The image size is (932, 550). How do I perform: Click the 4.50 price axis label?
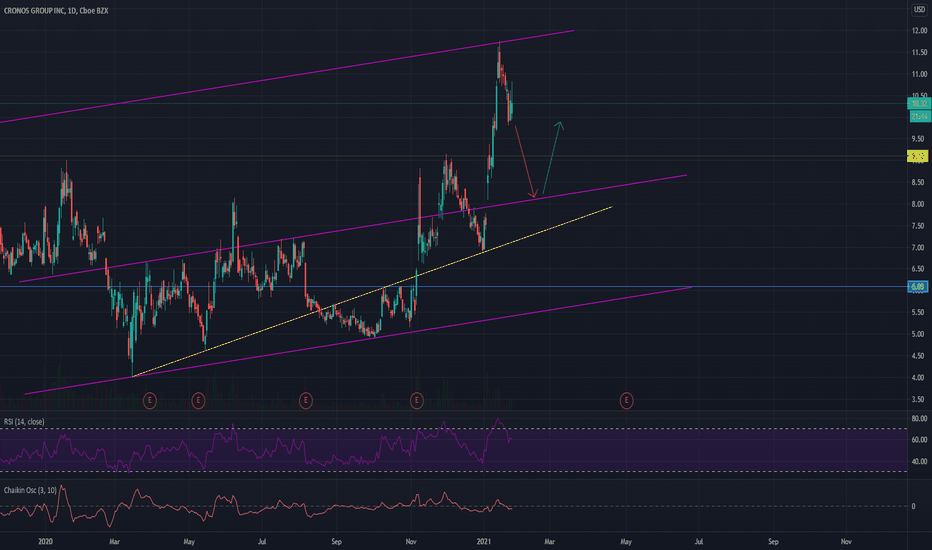pos(919,356)
